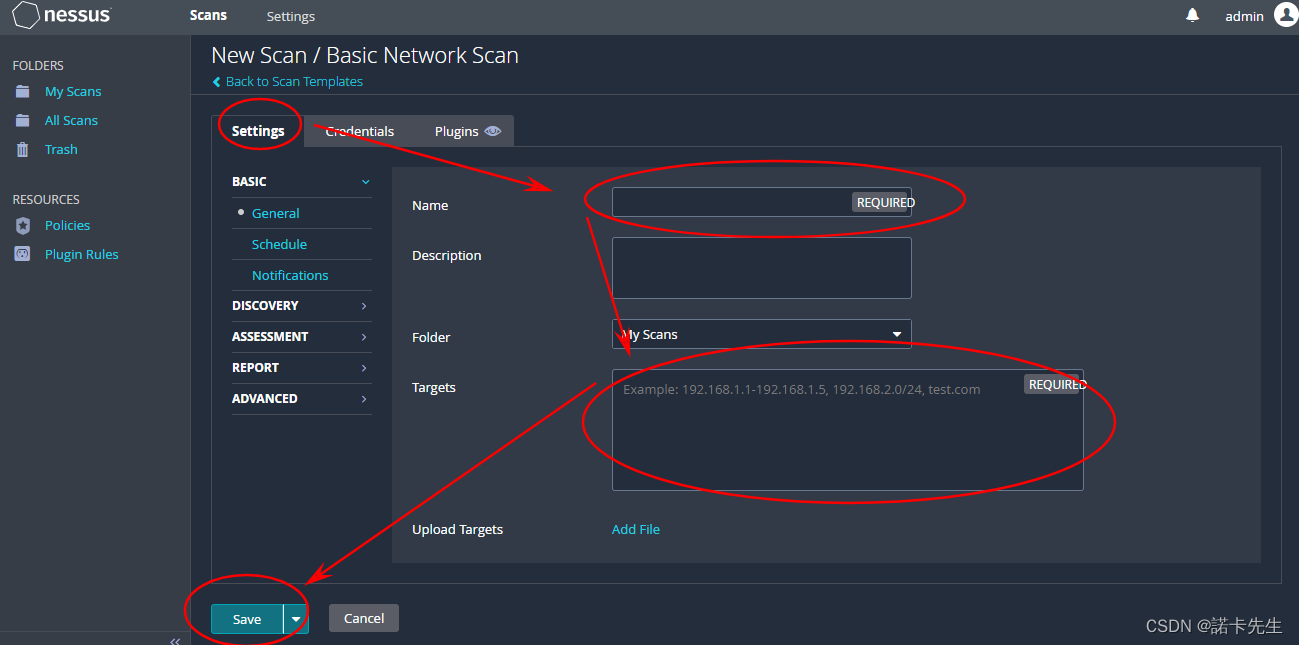Click the My Scans folder icon
1299x645 pixels.
pos(22,91)
